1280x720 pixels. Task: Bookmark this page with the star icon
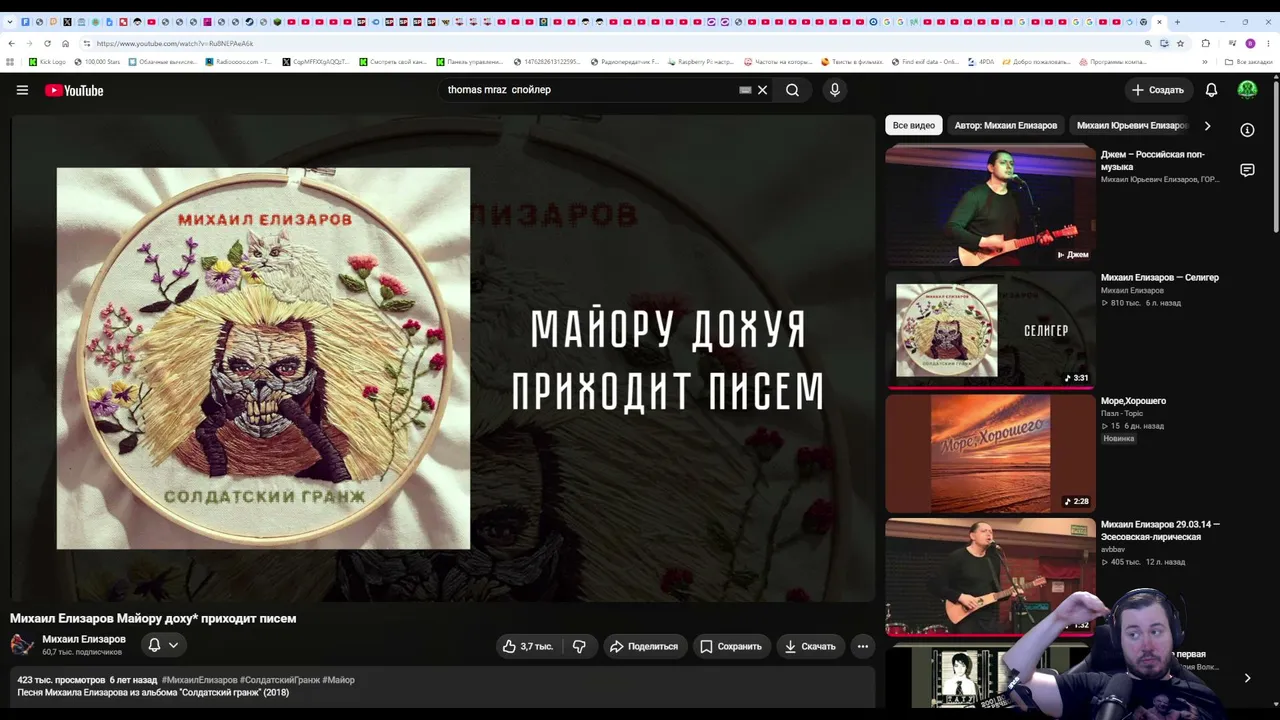click(x=1180, y=43)
